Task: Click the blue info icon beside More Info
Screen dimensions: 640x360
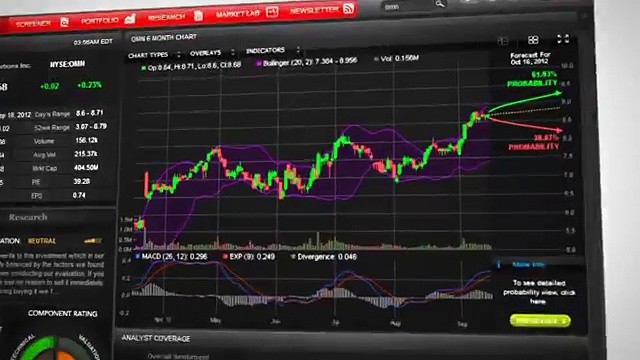Action: (x=499, y=264)
